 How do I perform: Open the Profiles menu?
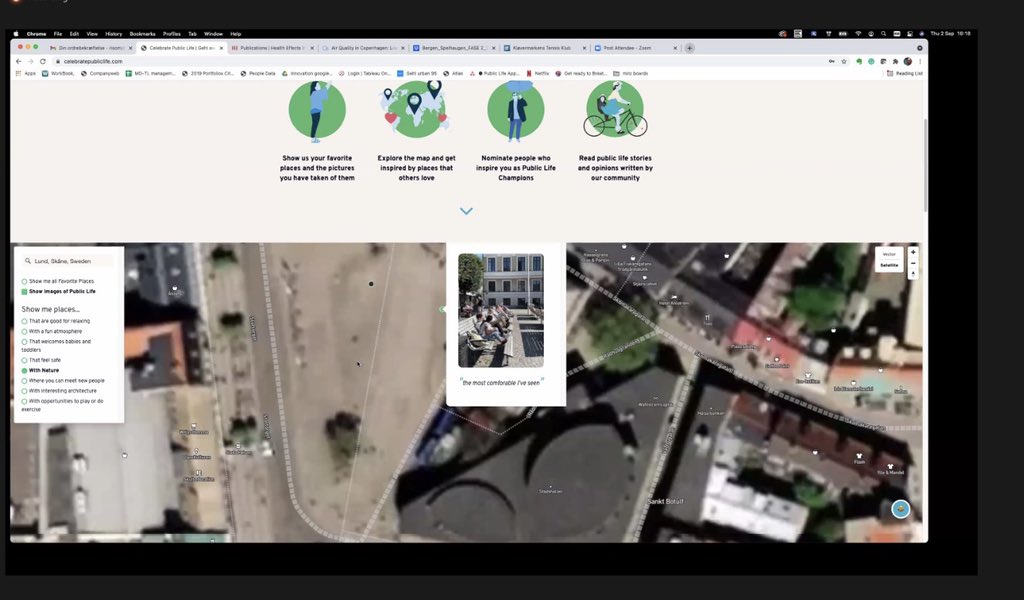pos(172,34)
